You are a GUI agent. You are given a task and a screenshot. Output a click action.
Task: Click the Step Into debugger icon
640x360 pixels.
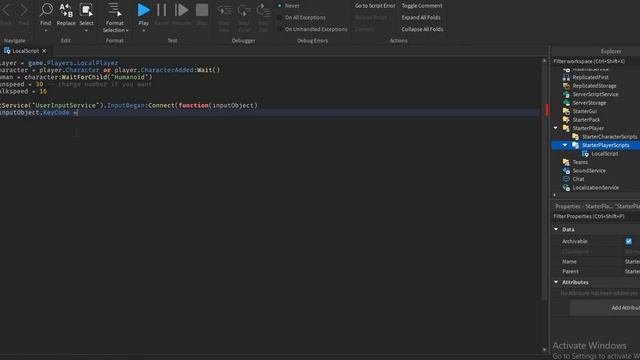click(224, 10)
